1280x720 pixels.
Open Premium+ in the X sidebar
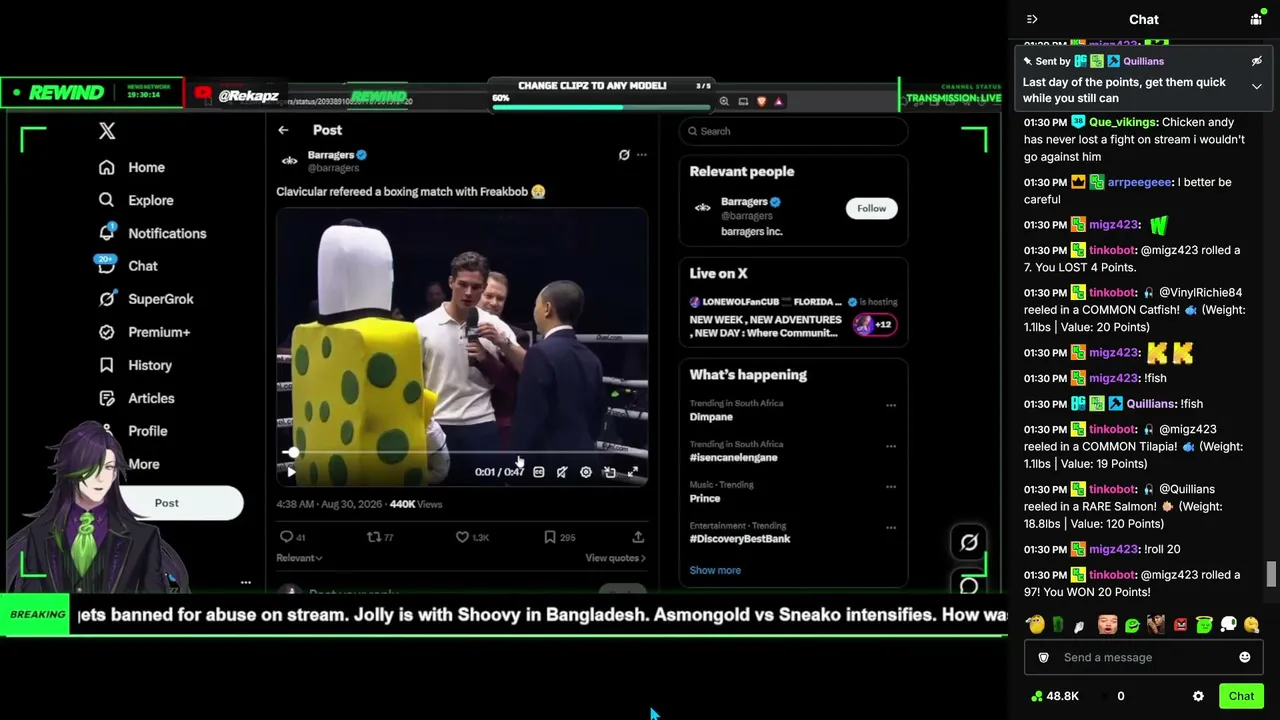pos(144,332)
